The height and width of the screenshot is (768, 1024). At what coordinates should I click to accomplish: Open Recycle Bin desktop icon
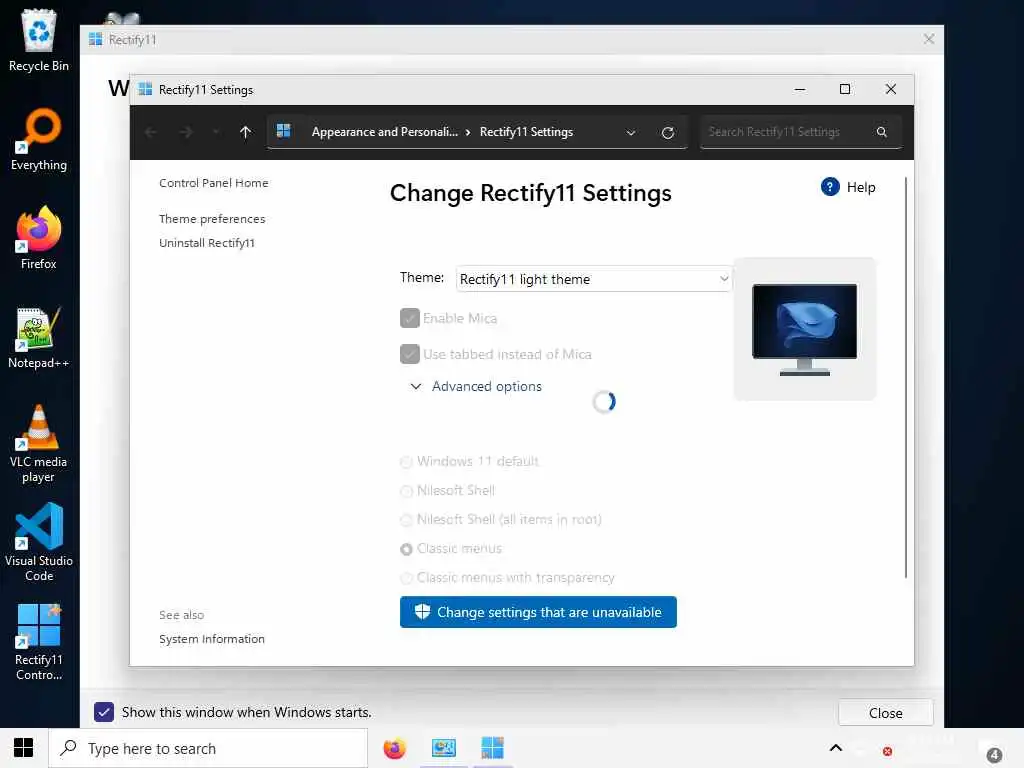39,40
